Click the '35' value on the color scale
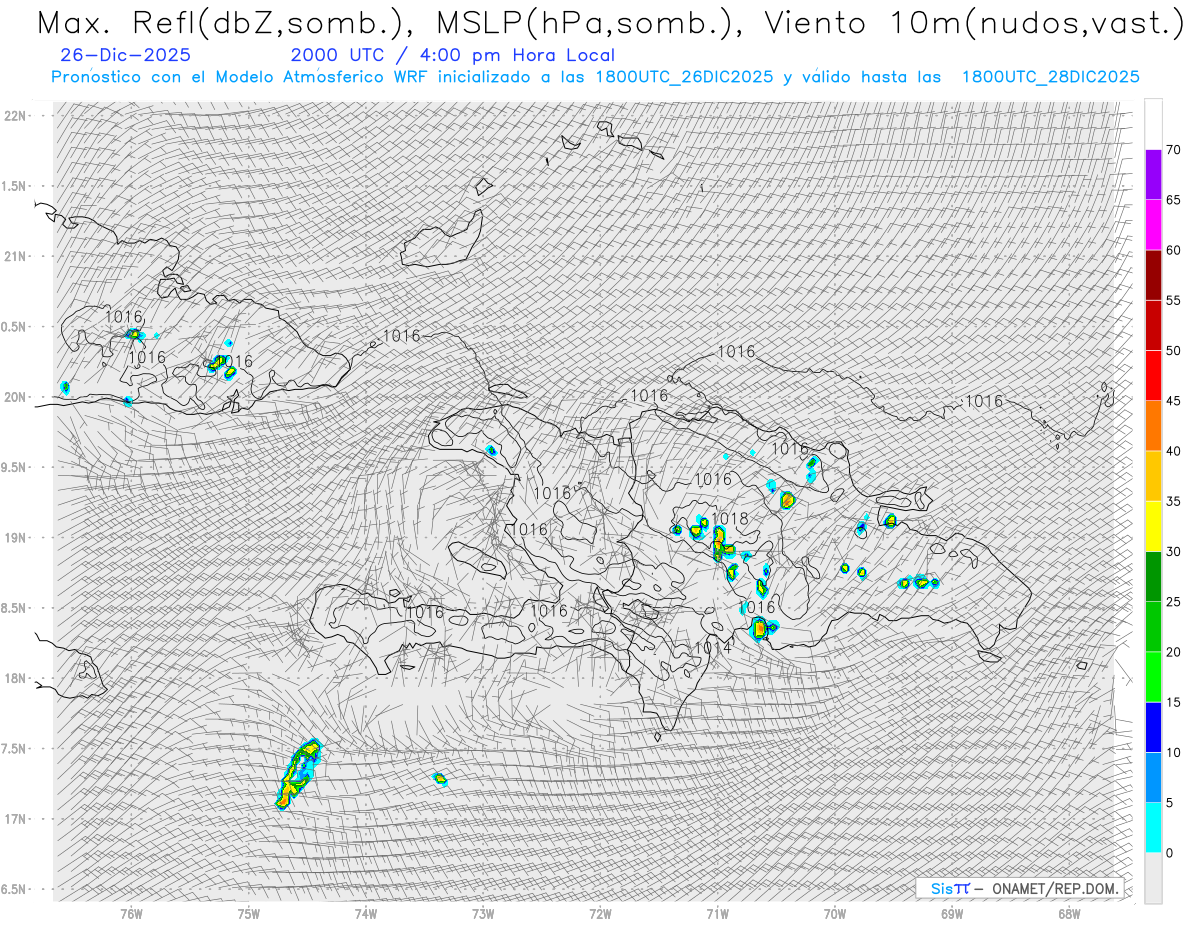1200x927 pixels. click(1173, 501)
